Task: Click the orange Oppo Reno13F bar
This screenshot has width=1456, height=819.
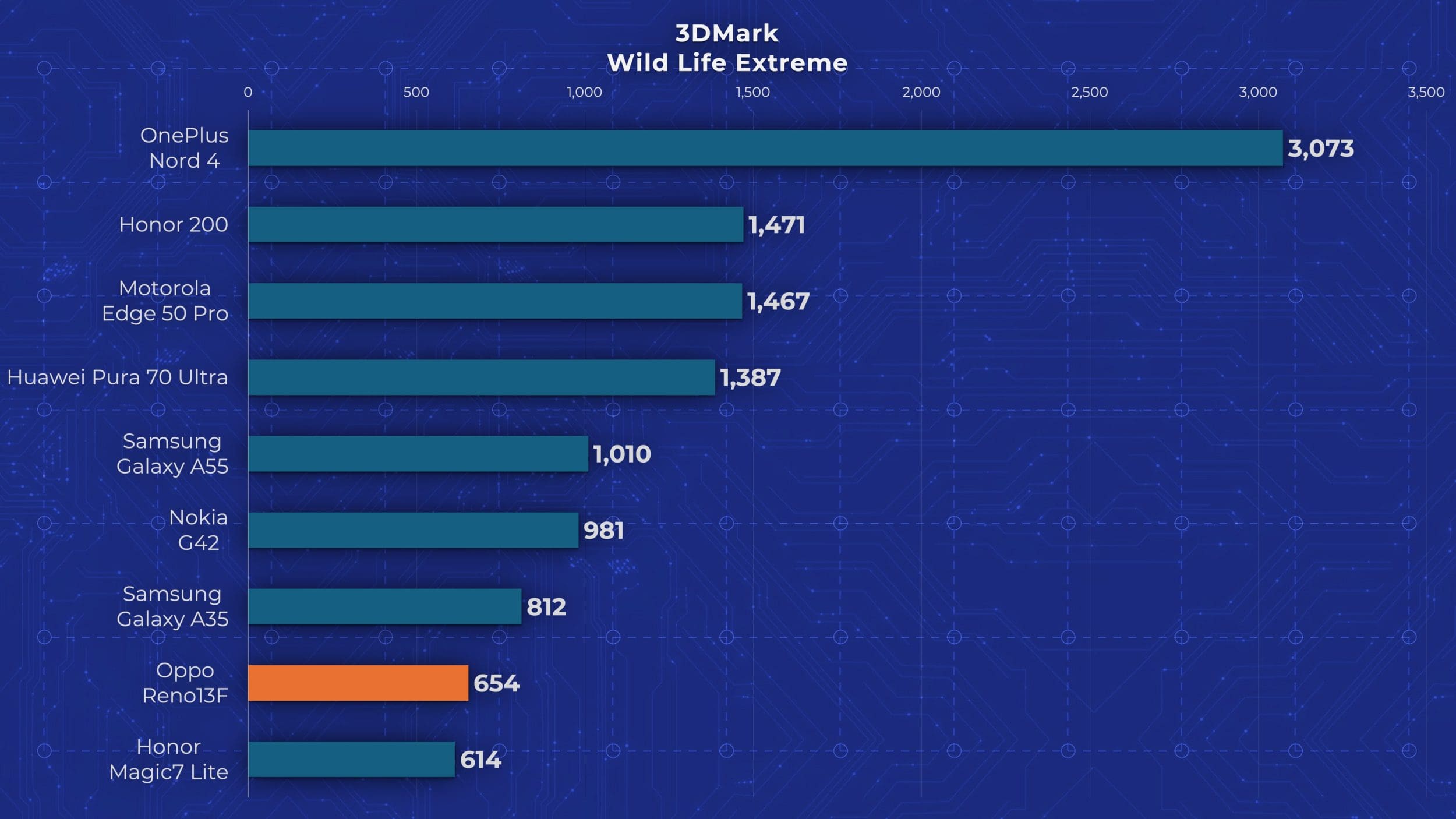Action: [358, 683]
